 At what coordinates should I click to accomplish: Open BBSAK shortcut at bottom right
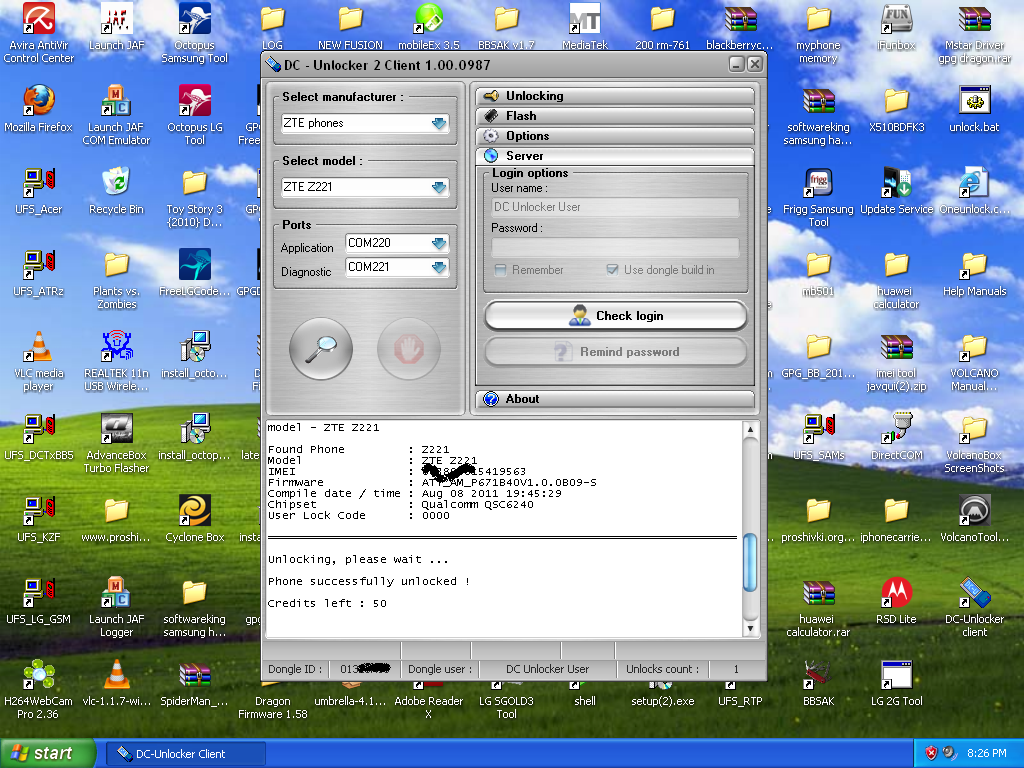[818, 682]
